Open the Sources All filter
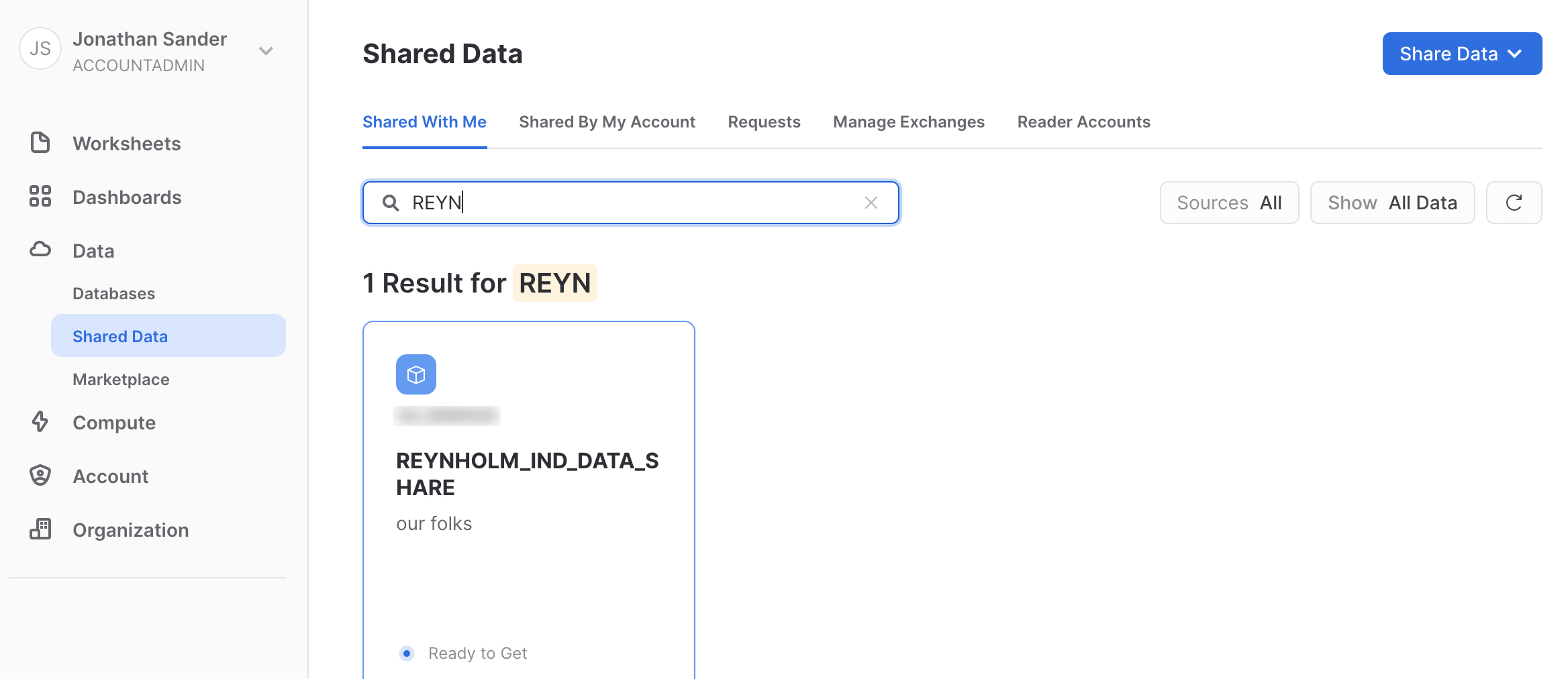Viewport: 1568px width, 679px height. click(1228, 203)
